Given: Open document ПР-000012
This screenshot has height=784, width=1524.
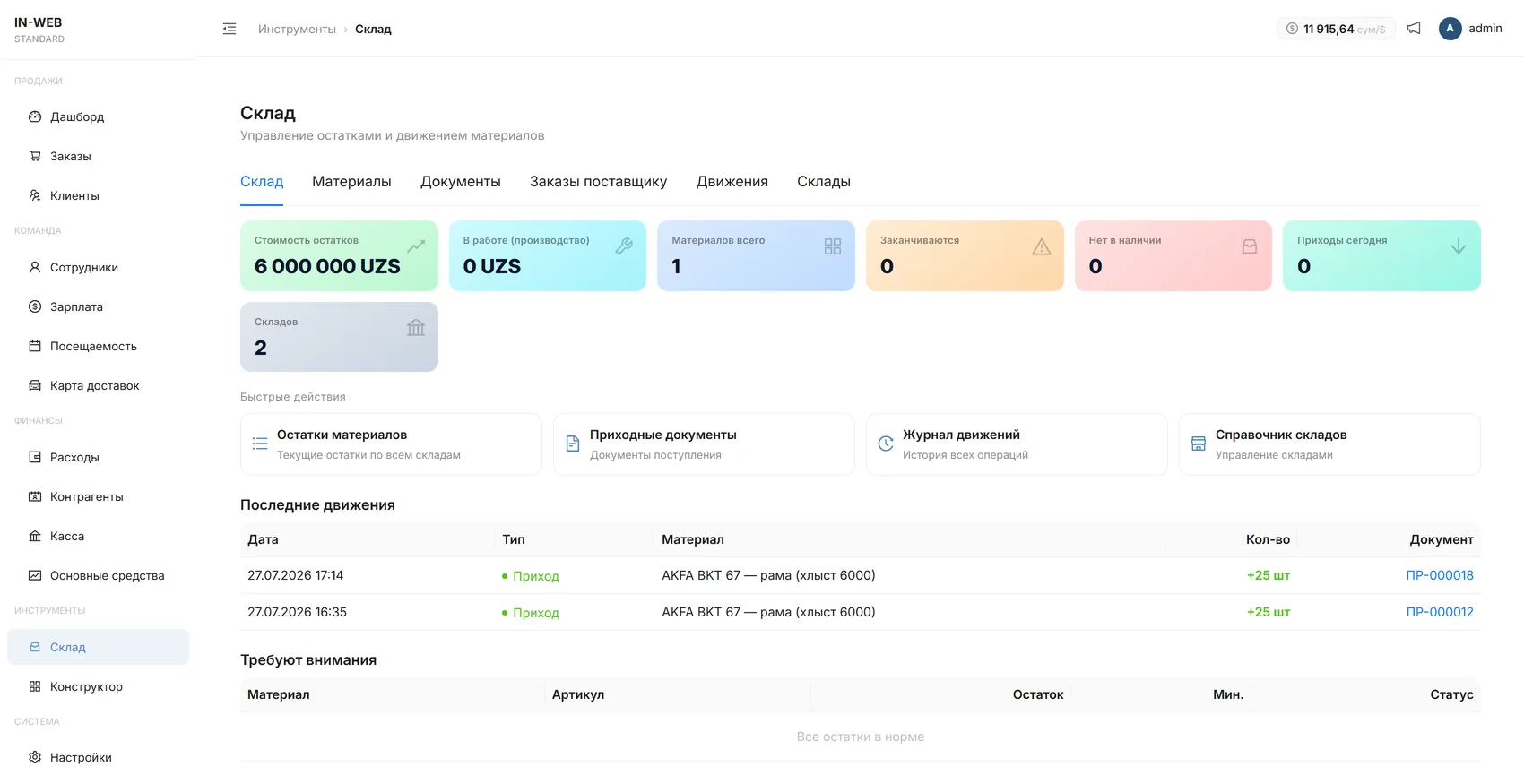Looking at the screenshot, I should 1440,612.
